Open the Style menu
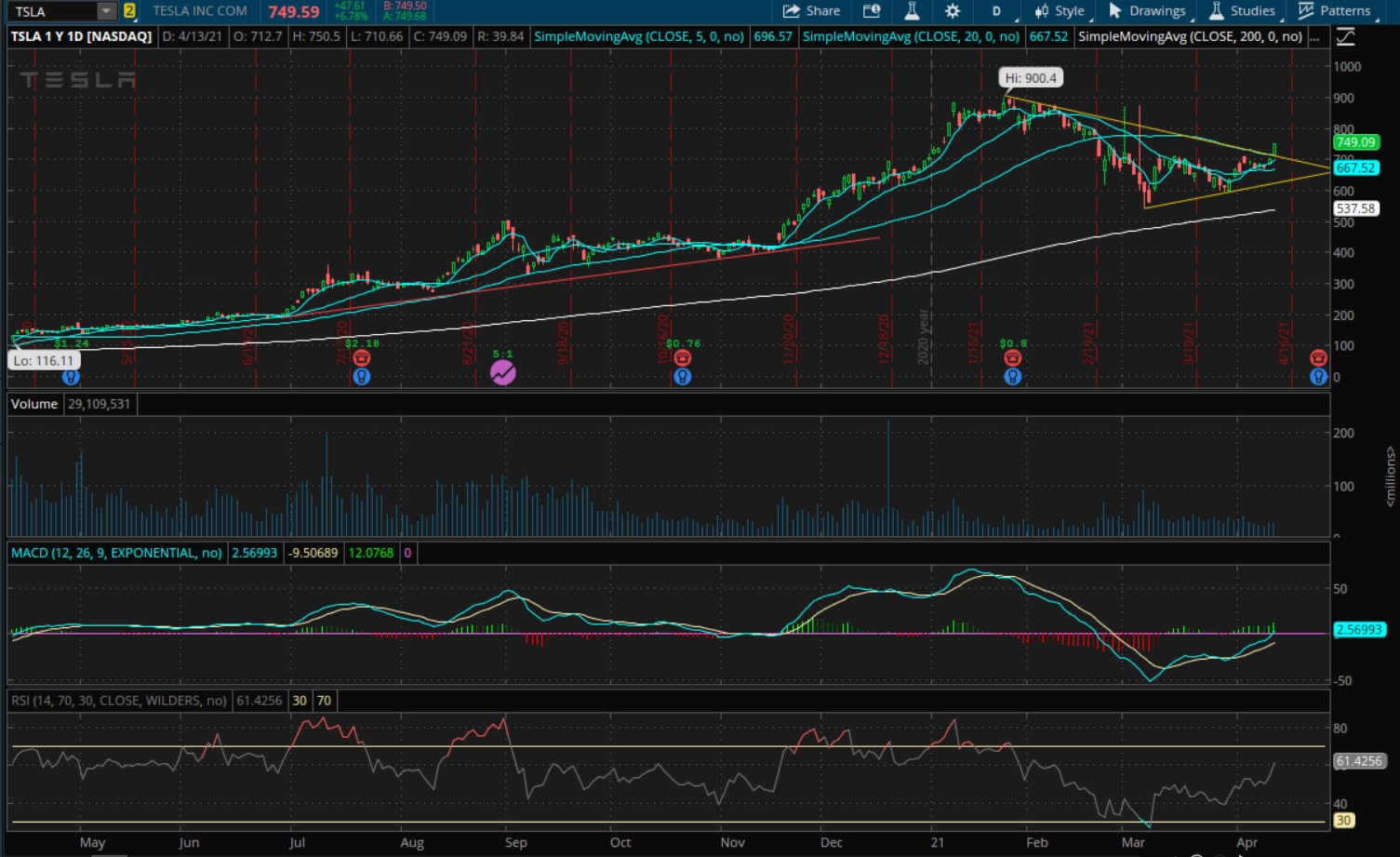This screenshot has width=1400, height=857. [1059, 11]
